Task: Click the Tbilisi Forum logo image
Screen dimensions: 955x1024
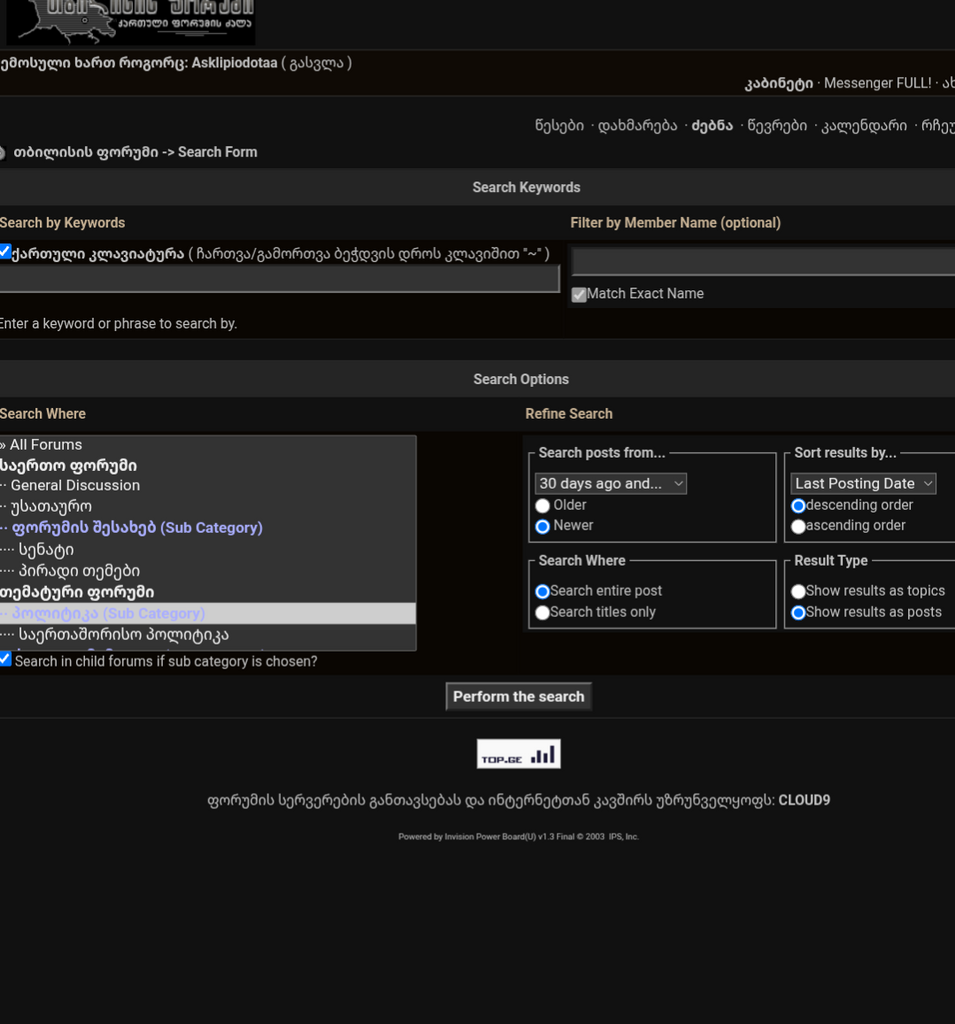Action: point(130,22)
